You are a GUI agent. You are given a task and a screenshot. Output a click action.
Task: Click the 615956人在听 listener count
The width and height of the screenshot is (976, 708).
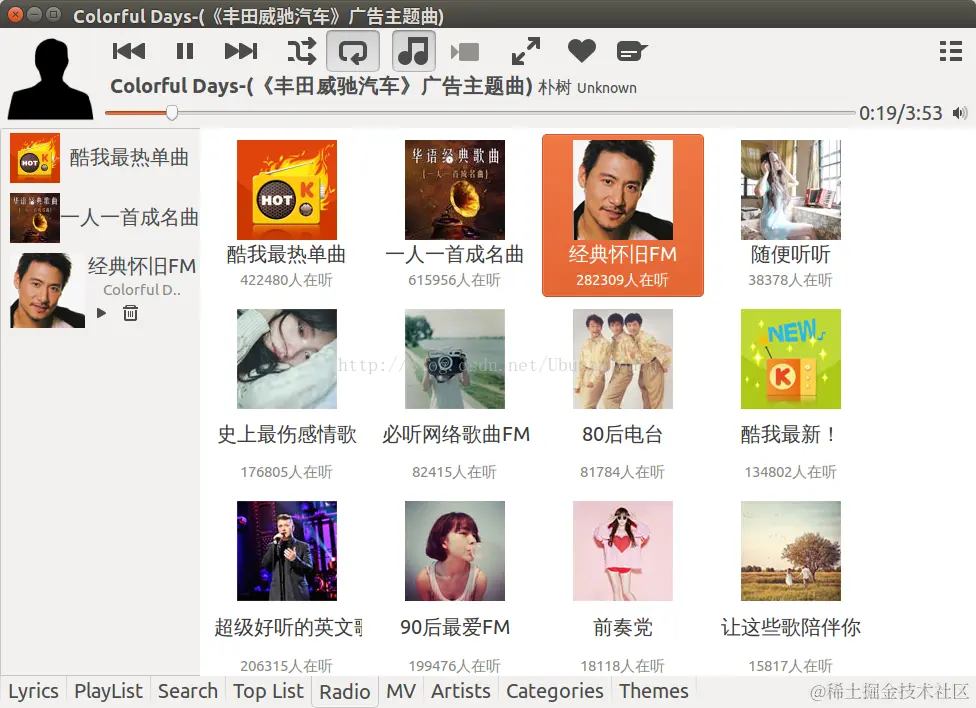(x=454, y=280)
